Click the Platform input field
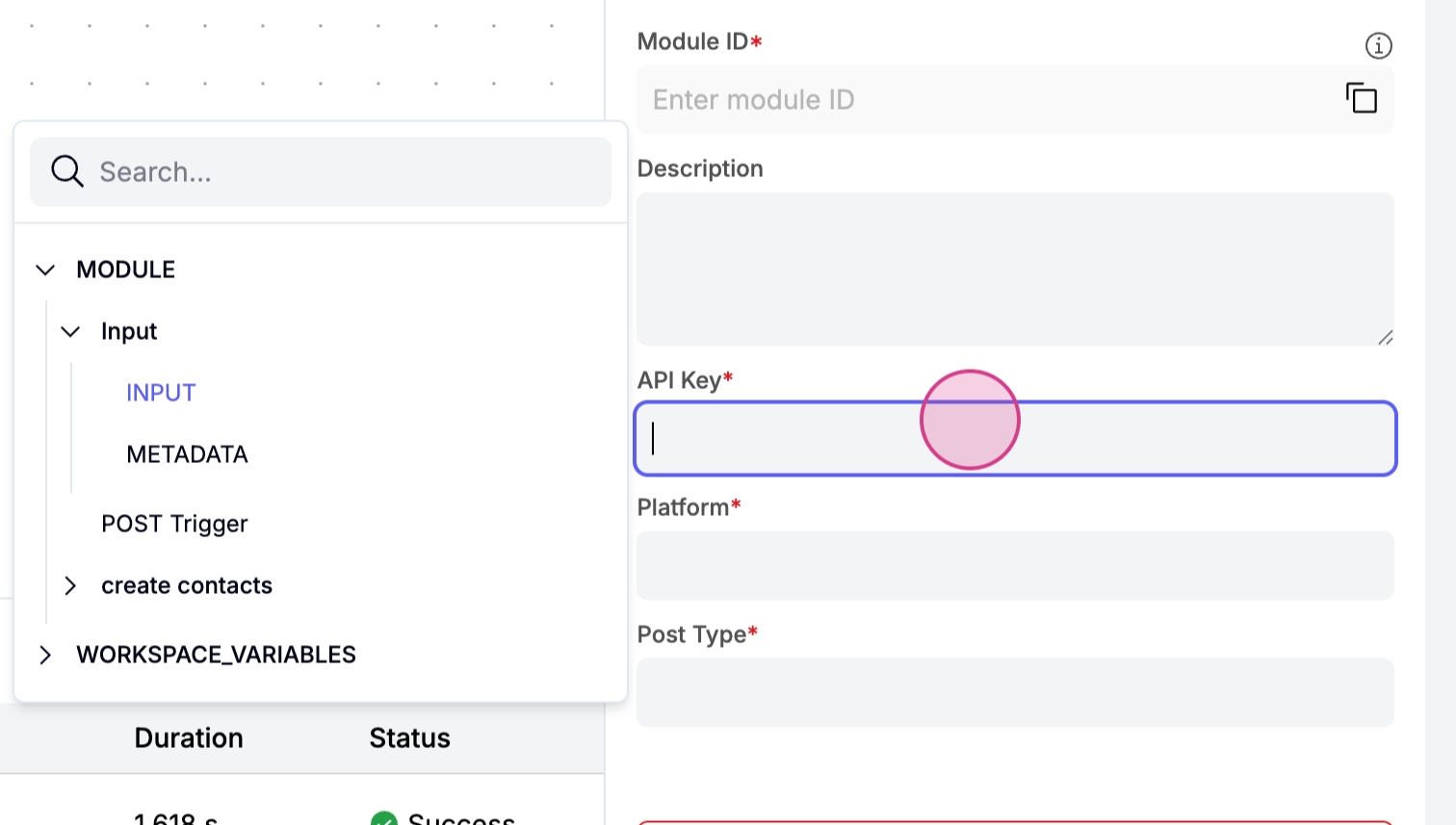Screen dimensions: 1456x825 (1015, 565)
